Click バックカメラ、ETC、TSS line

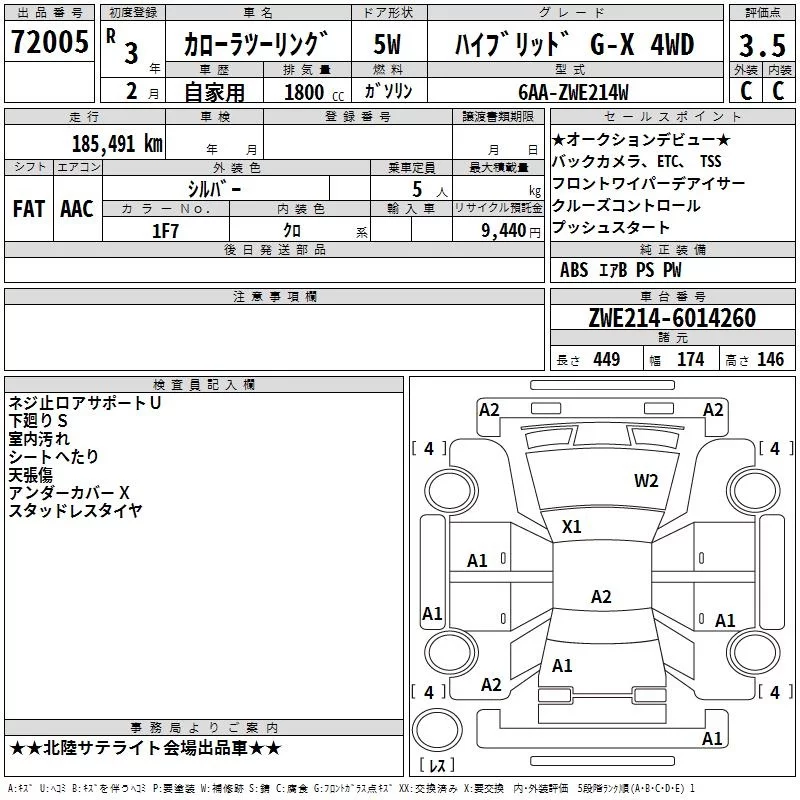click(x=637, y=161)
